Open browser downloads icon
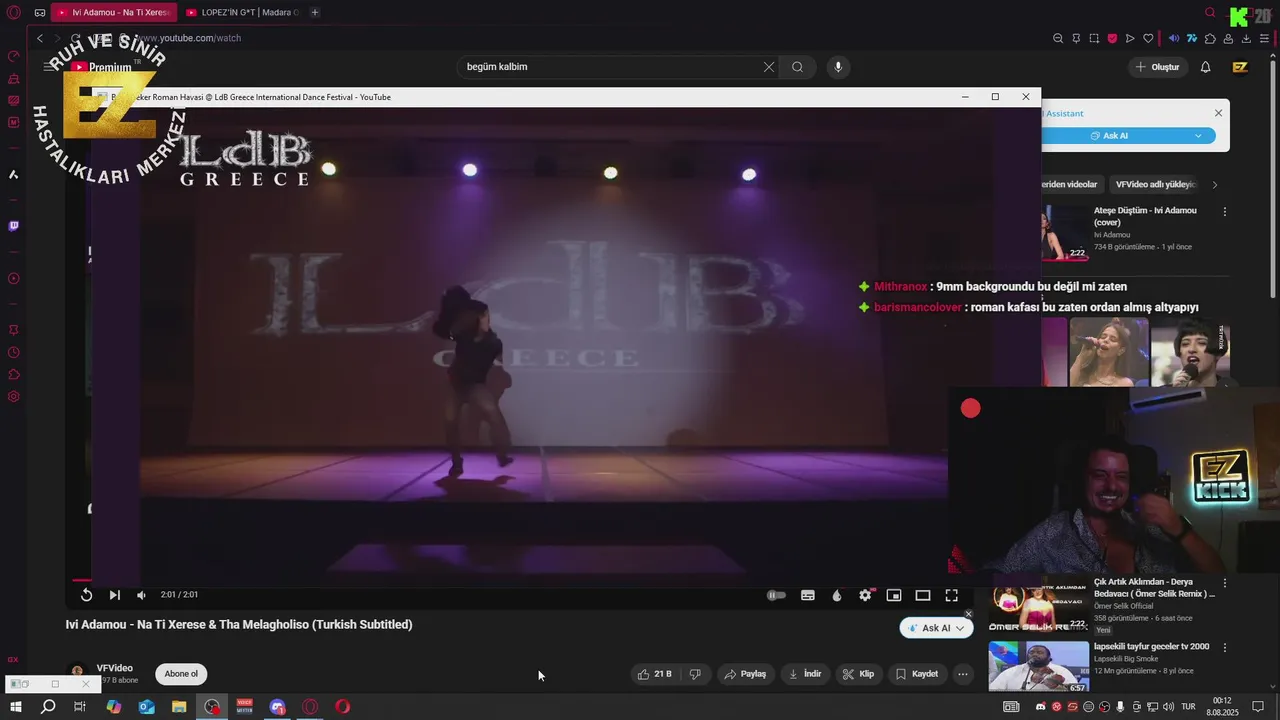Image resolution: width=1280 pixels, height=720 pixels. [x=1246, y=38]
